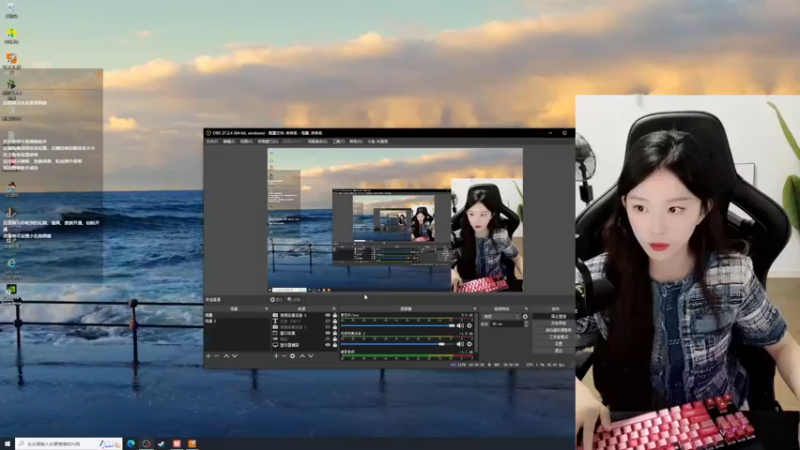Toggle the lock on the Window Capture source
The height and width of the screenshot is (450, 800).
point(335,333)
